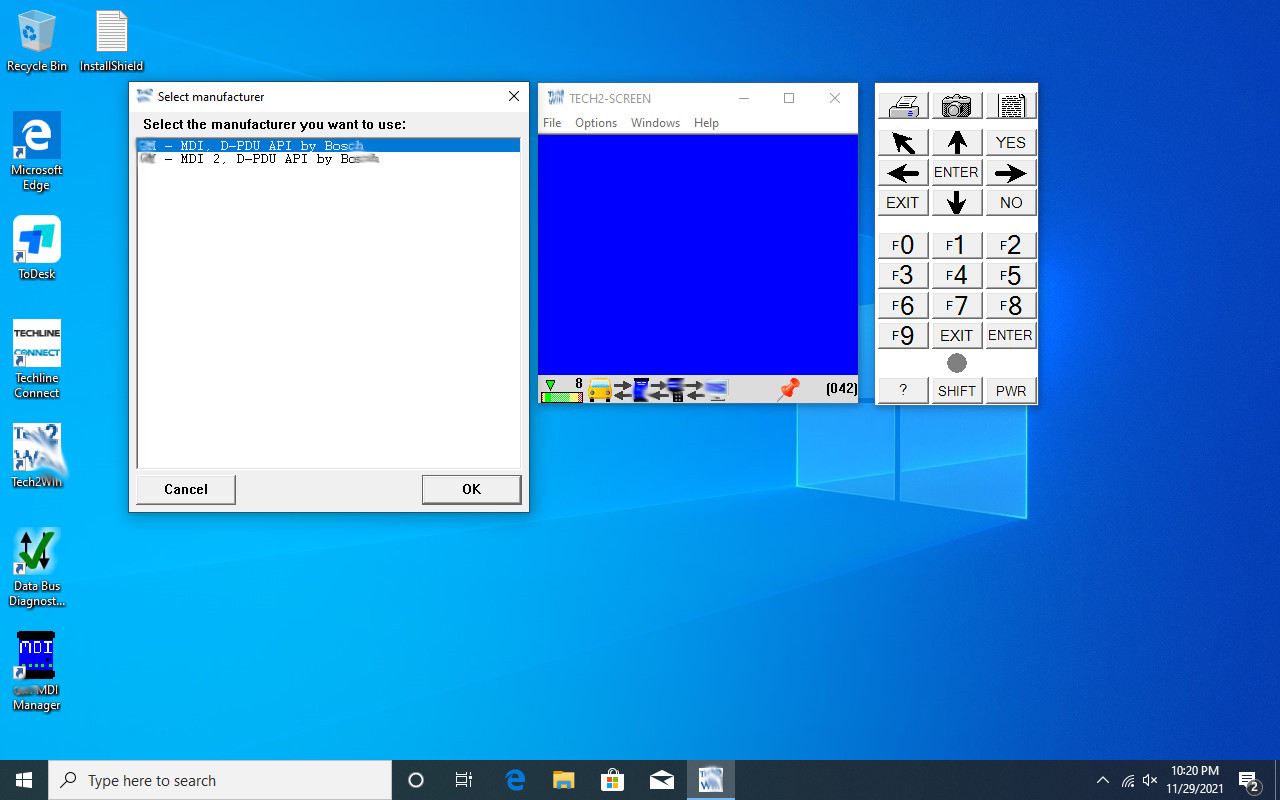1280x800 pixels.
Task: Open File Explorer from the taskbar
Action: 563,780
